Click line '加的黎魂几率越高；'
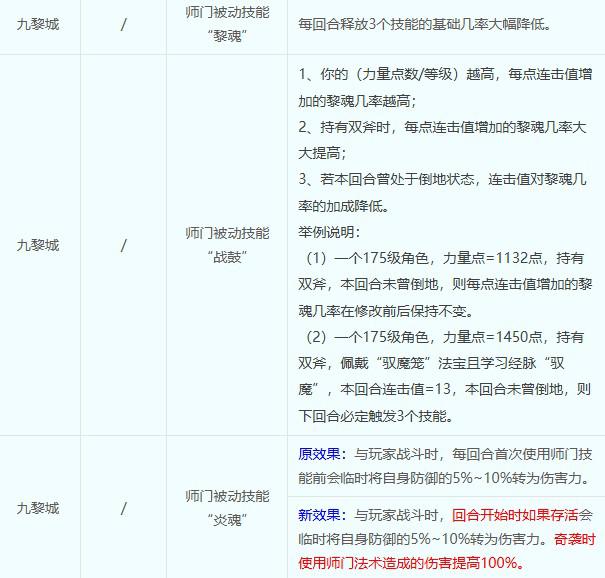605x578 pixels. 357,101
